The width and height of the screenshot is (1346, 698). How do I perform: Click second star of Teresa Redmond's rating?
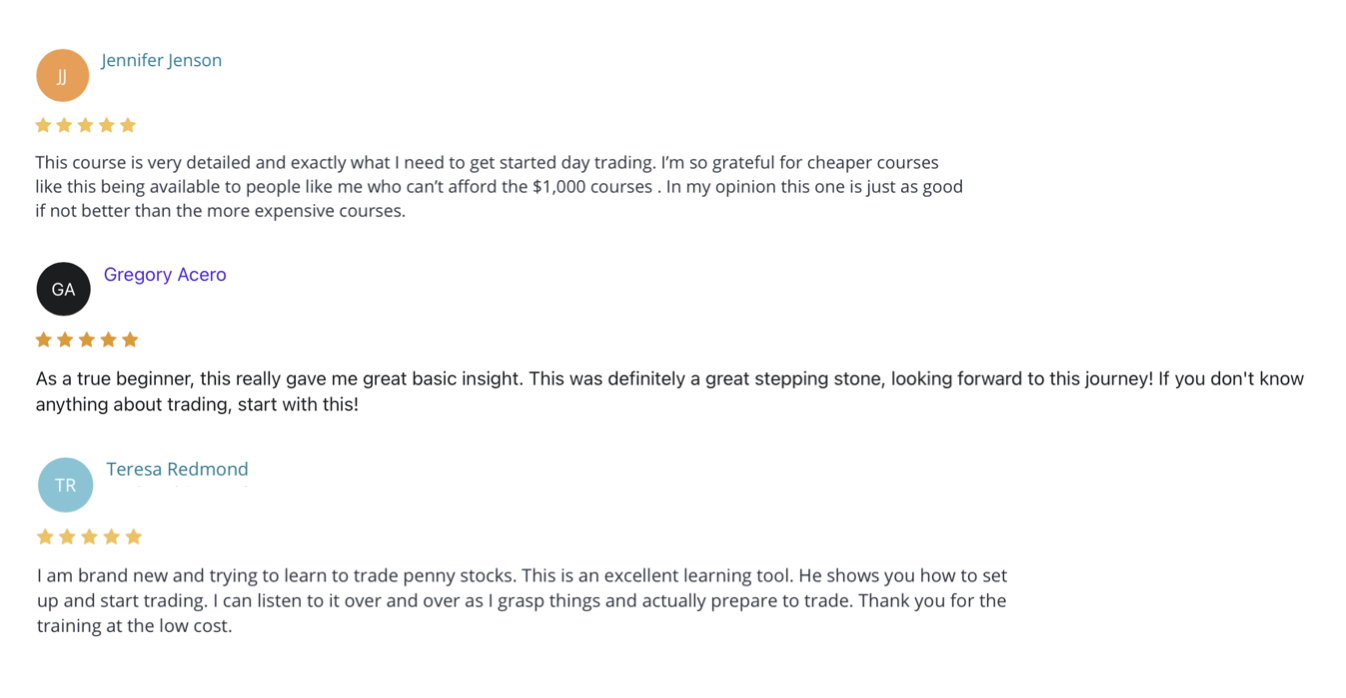click(67, 537)
